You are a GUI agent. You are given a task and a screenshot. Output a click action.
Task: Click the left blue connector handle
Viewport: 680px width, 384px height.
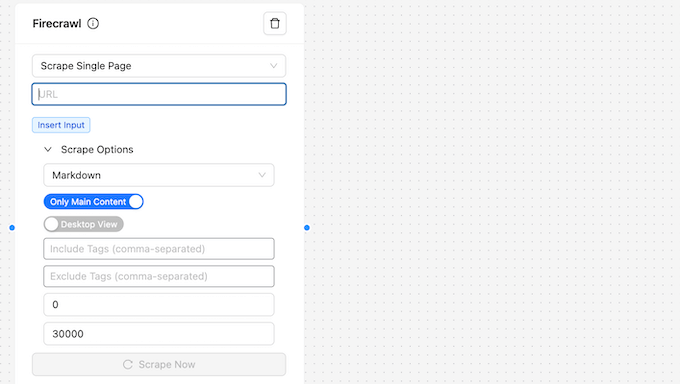tap(12, 228)
